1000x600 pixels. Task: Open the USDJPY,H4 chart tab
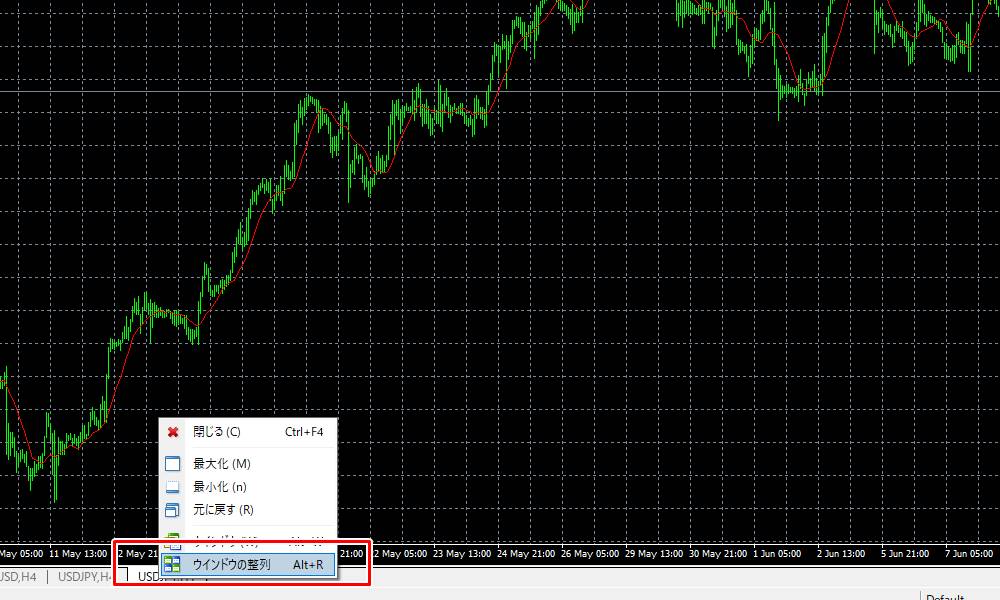(x=84, y=576)
